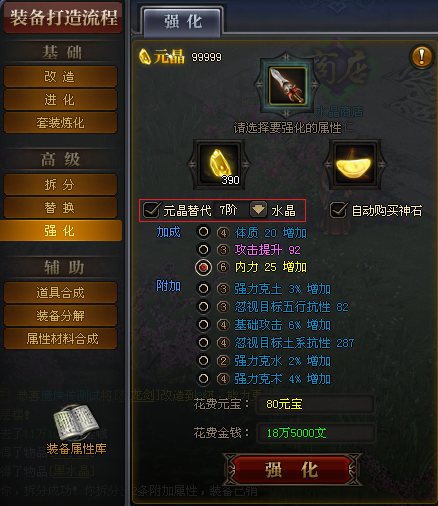This screenshot has height=506, width=438.
Task: Open the 装备属性库 book icon
Action: pyautogui.click(x=76, y=423)
